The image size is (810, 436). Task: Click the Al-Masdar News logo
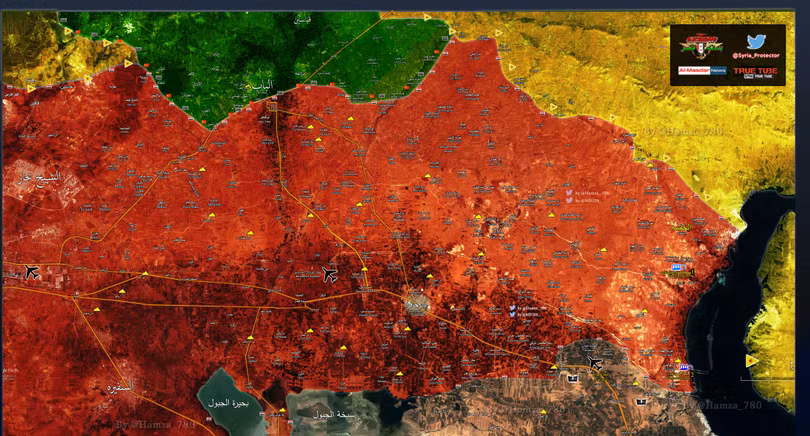point(702,70)
